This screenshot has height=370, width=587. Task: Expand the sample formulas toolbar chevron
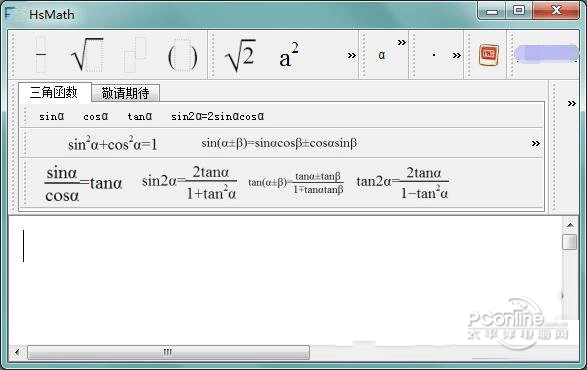click(x=351, y=56)
